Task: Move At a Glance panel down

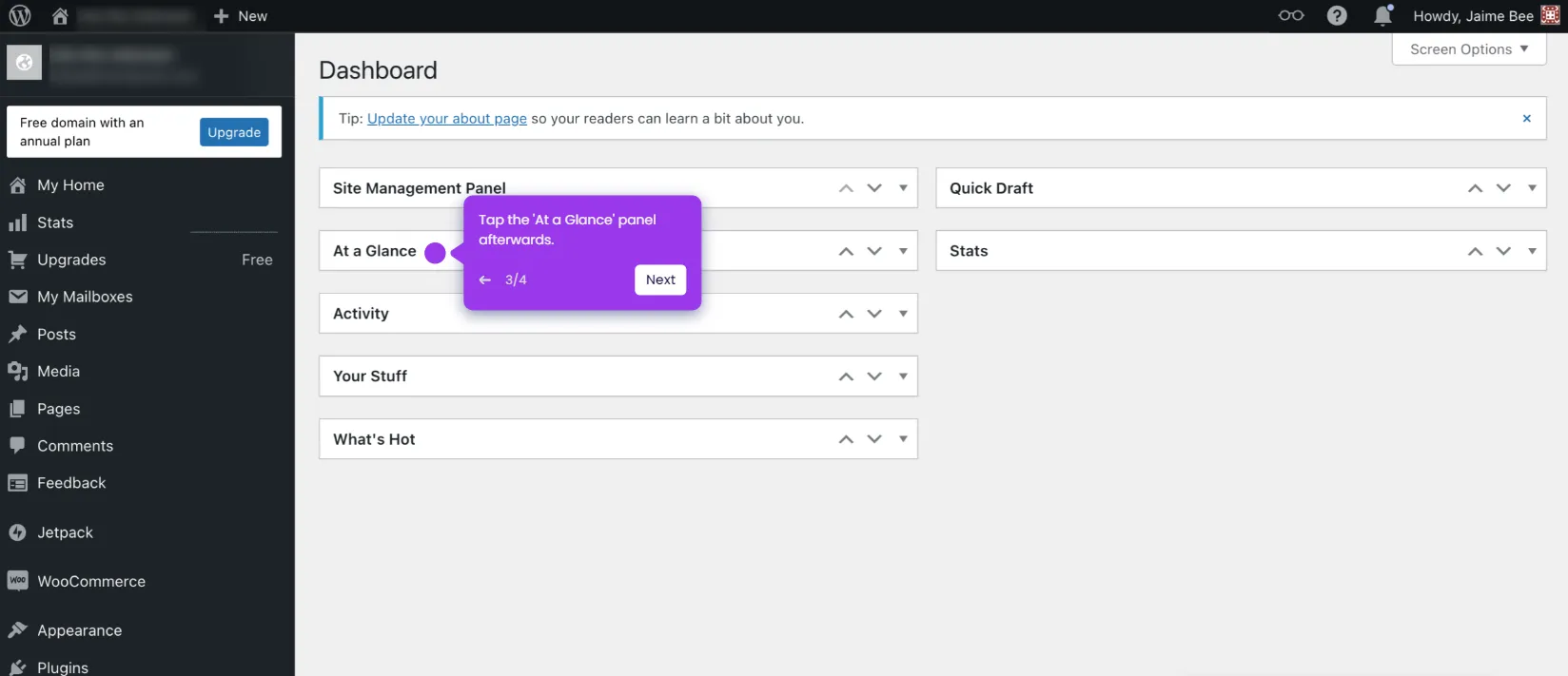Action: (874, 251)
